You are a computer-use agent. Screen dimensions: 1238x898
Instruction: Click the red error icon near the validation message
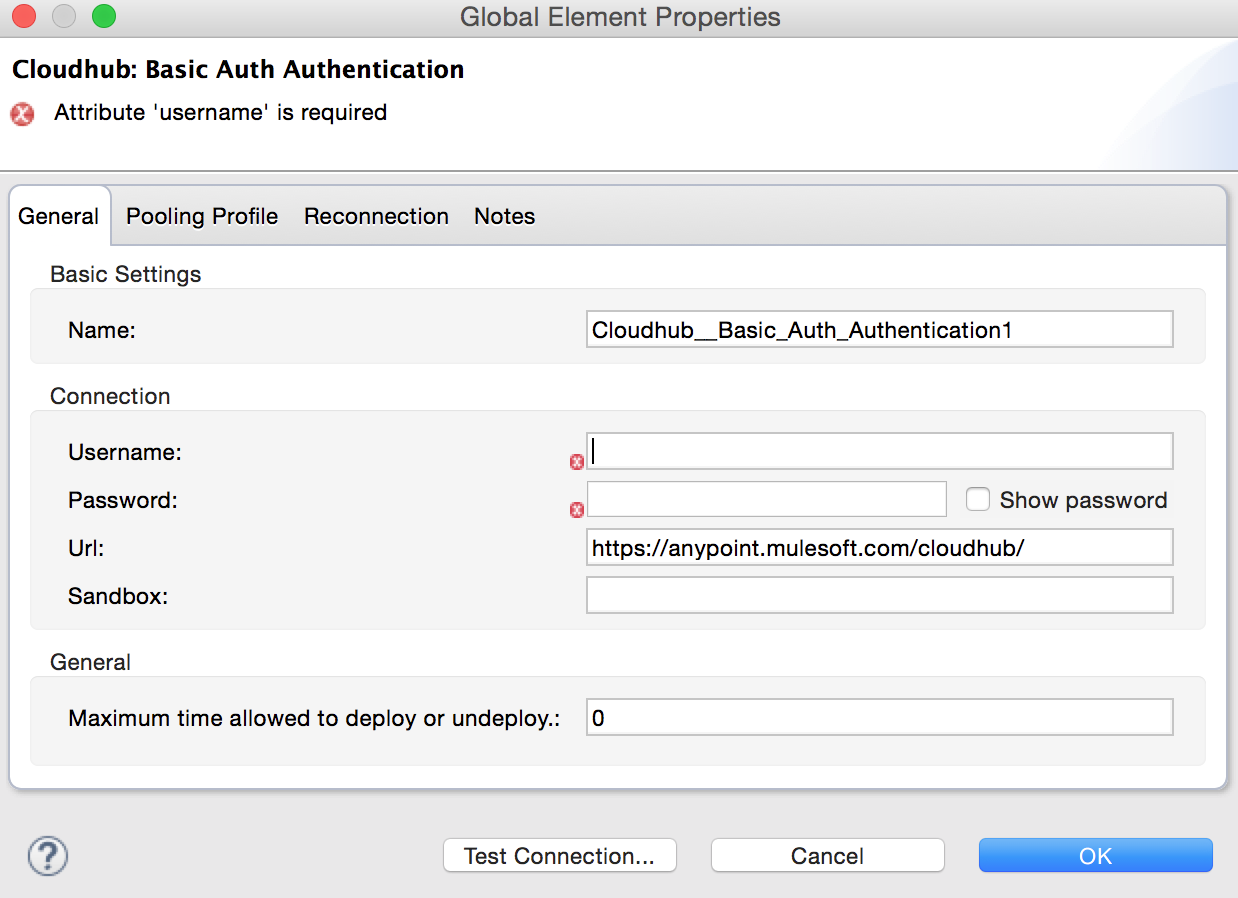(x=21, y=114)
